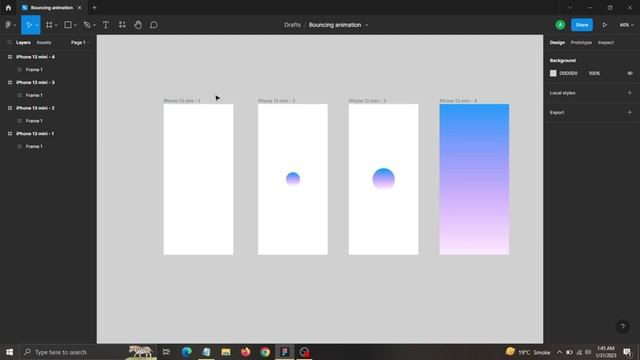Open Firefox from taskbar
Viewport: 640px width, 360px height.
pyautogui.click(x=245, y=352)
